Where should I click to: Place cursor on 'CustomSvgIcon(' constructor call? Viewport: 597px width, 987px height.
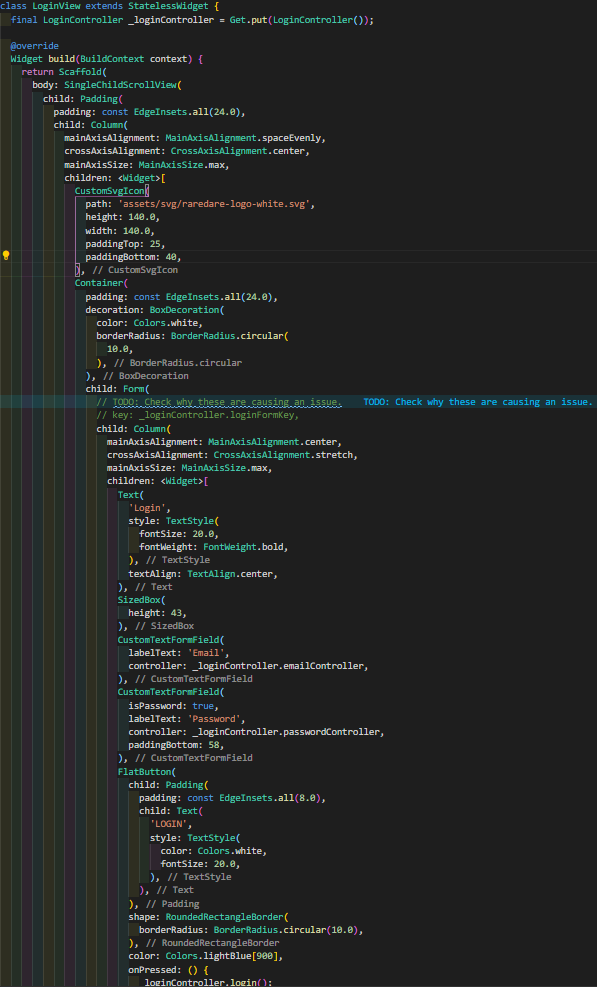pos(112,191)
